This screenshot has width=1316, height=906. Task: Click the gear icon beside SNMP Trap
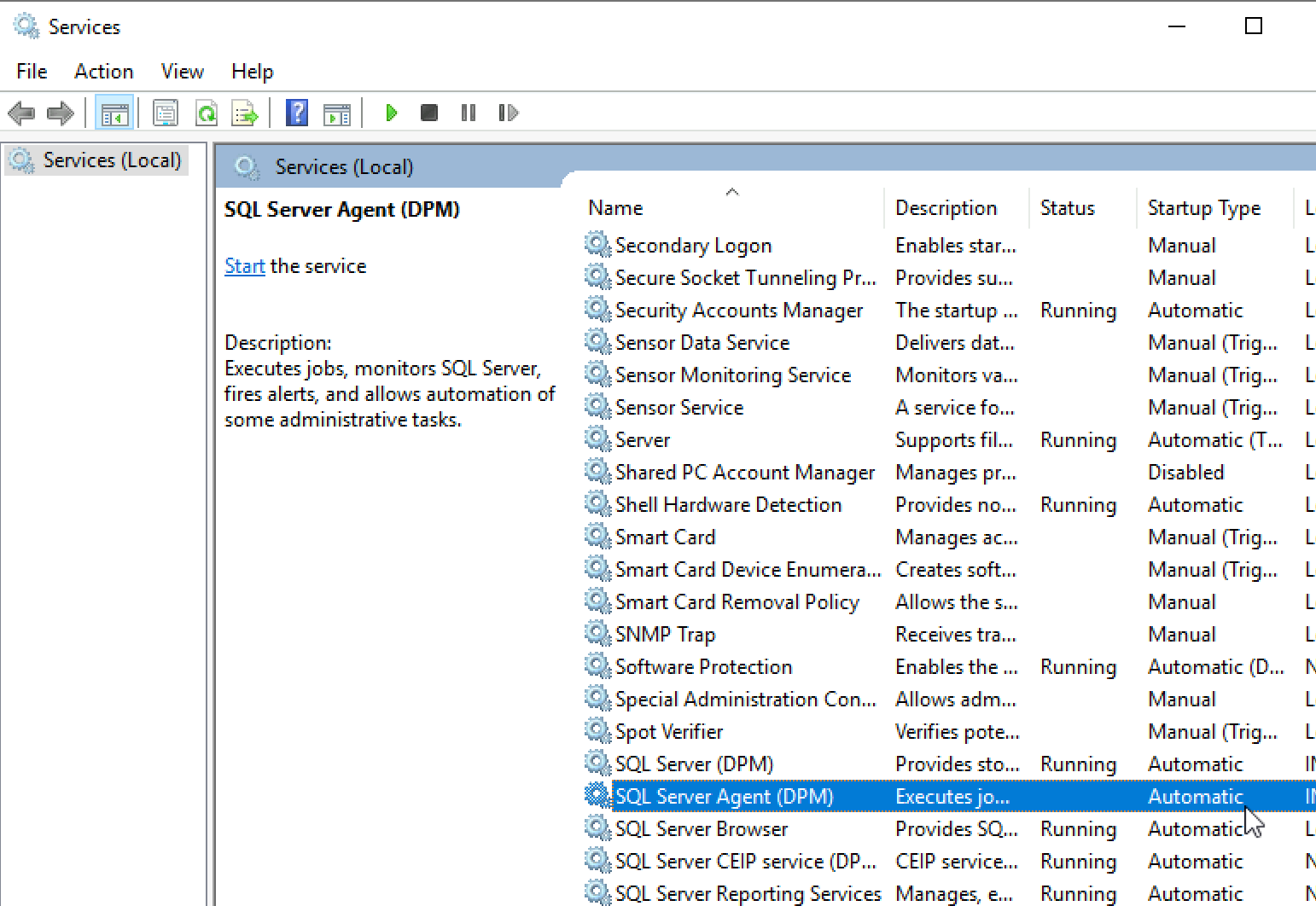coord(597,634)
